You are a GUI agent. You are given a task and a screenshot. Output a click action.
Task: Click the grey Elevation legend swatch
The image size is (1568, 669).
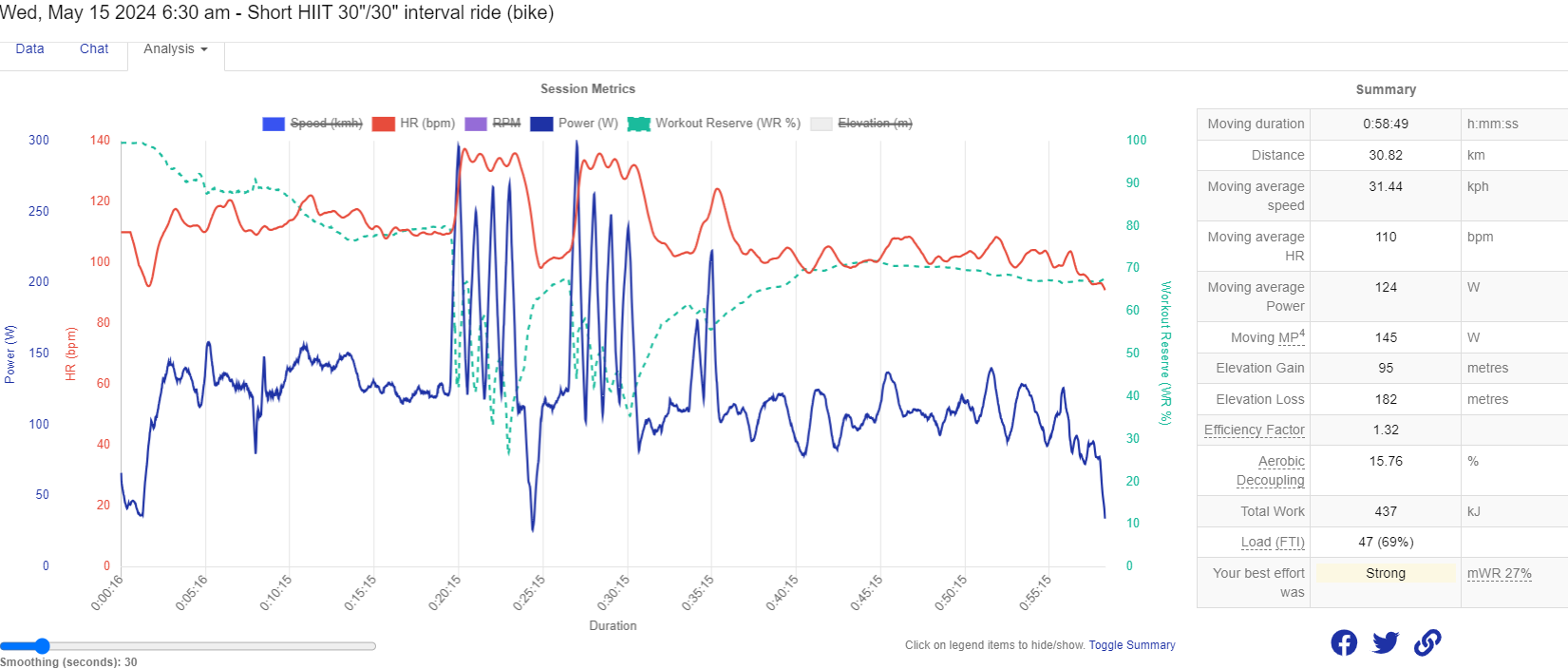(822, 124)
